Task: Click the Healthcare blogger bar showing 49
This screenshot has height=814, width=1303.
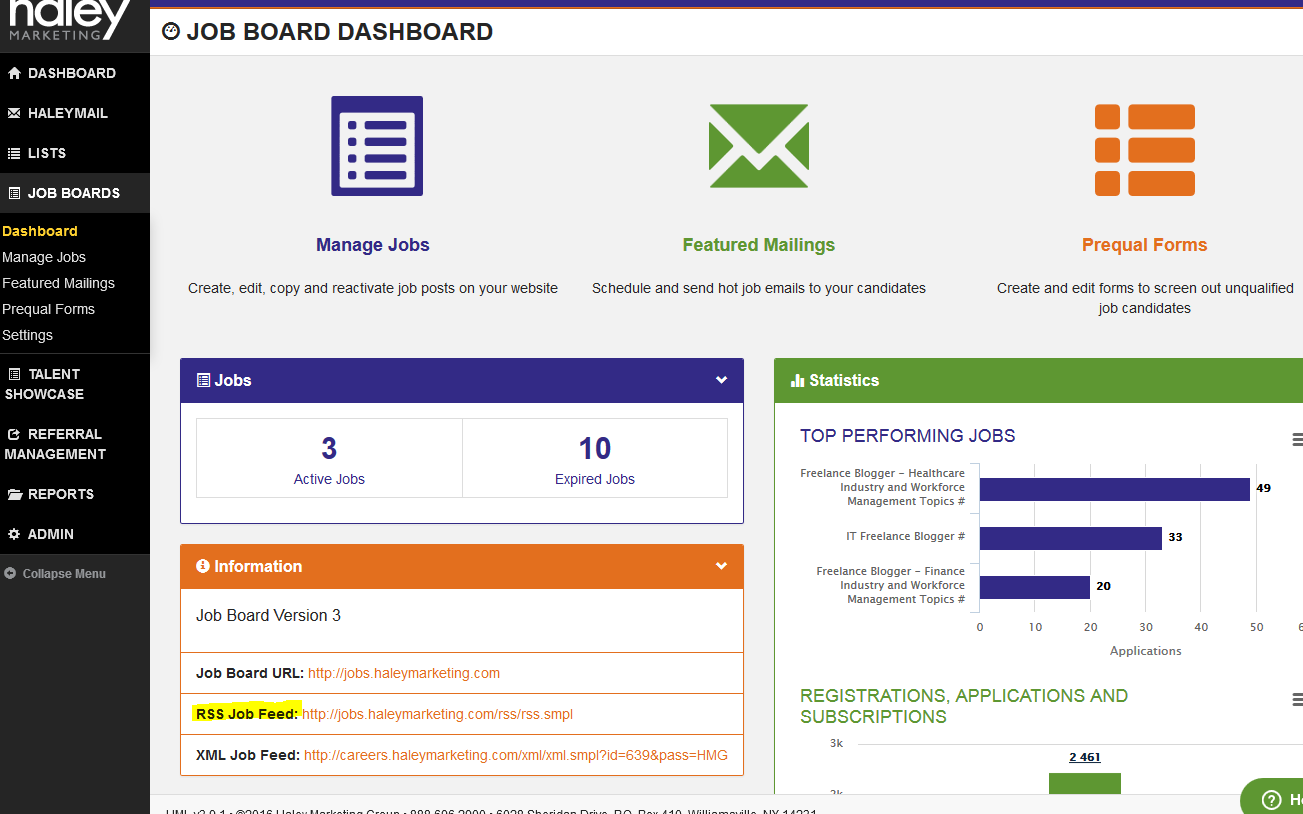Action: tap(1115, 489)
